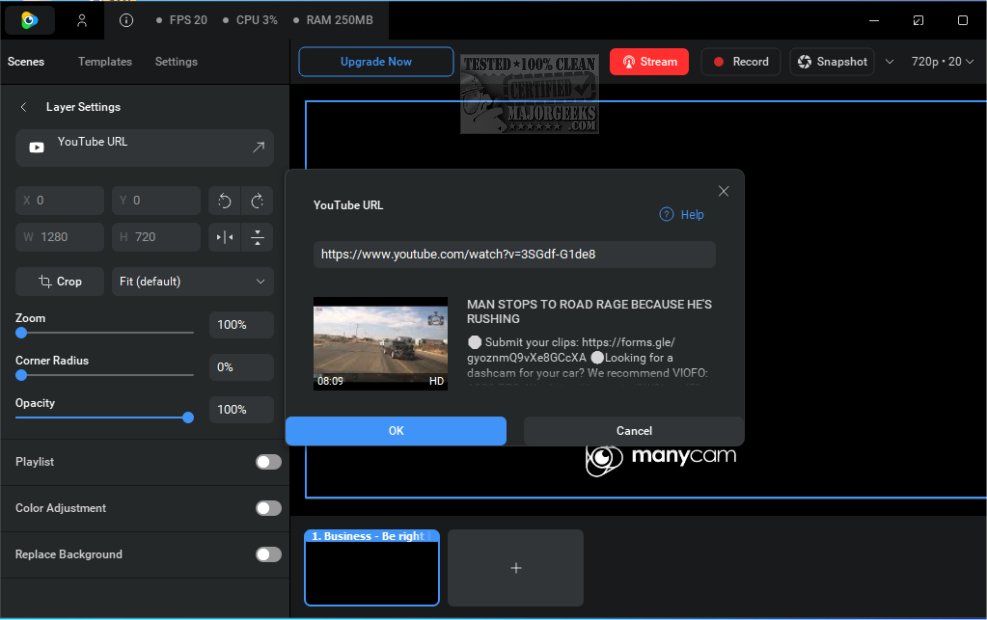Screen dimensions: 987x620
Task: Click the RAM 250MB status indicator
Action: (333, 20)
